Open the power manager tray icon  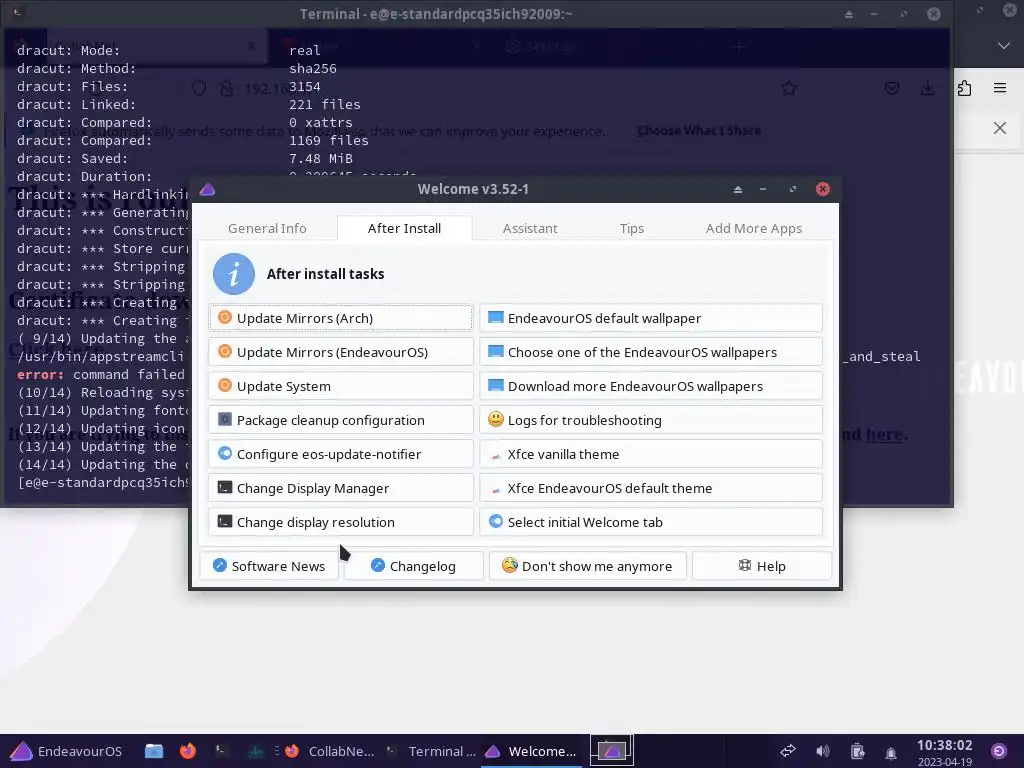click(x=857, y=751)
